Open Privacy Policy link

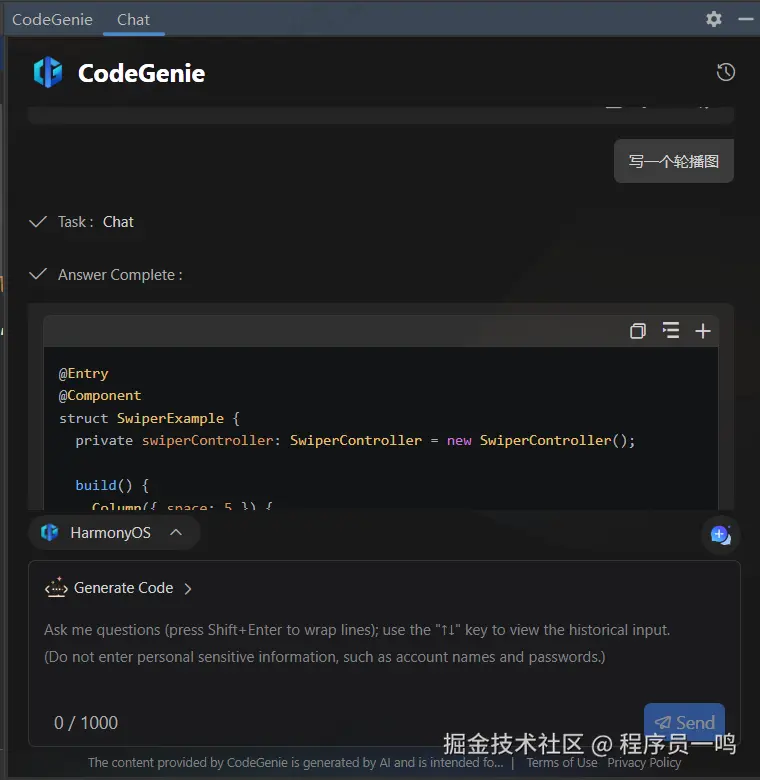point(644,763)
